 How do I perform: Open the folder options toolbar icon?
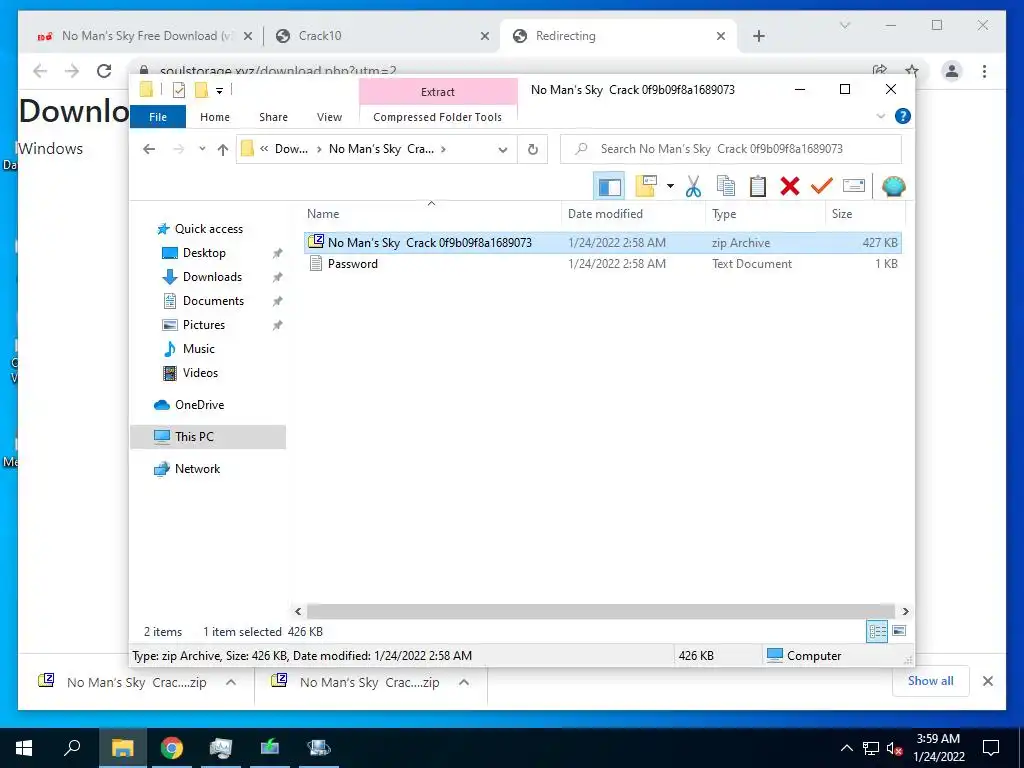646,186
